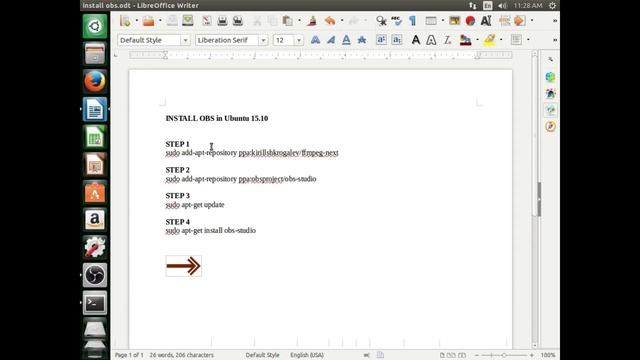Switch to single-page view layout
640x360 pixels.
point(442,355)
